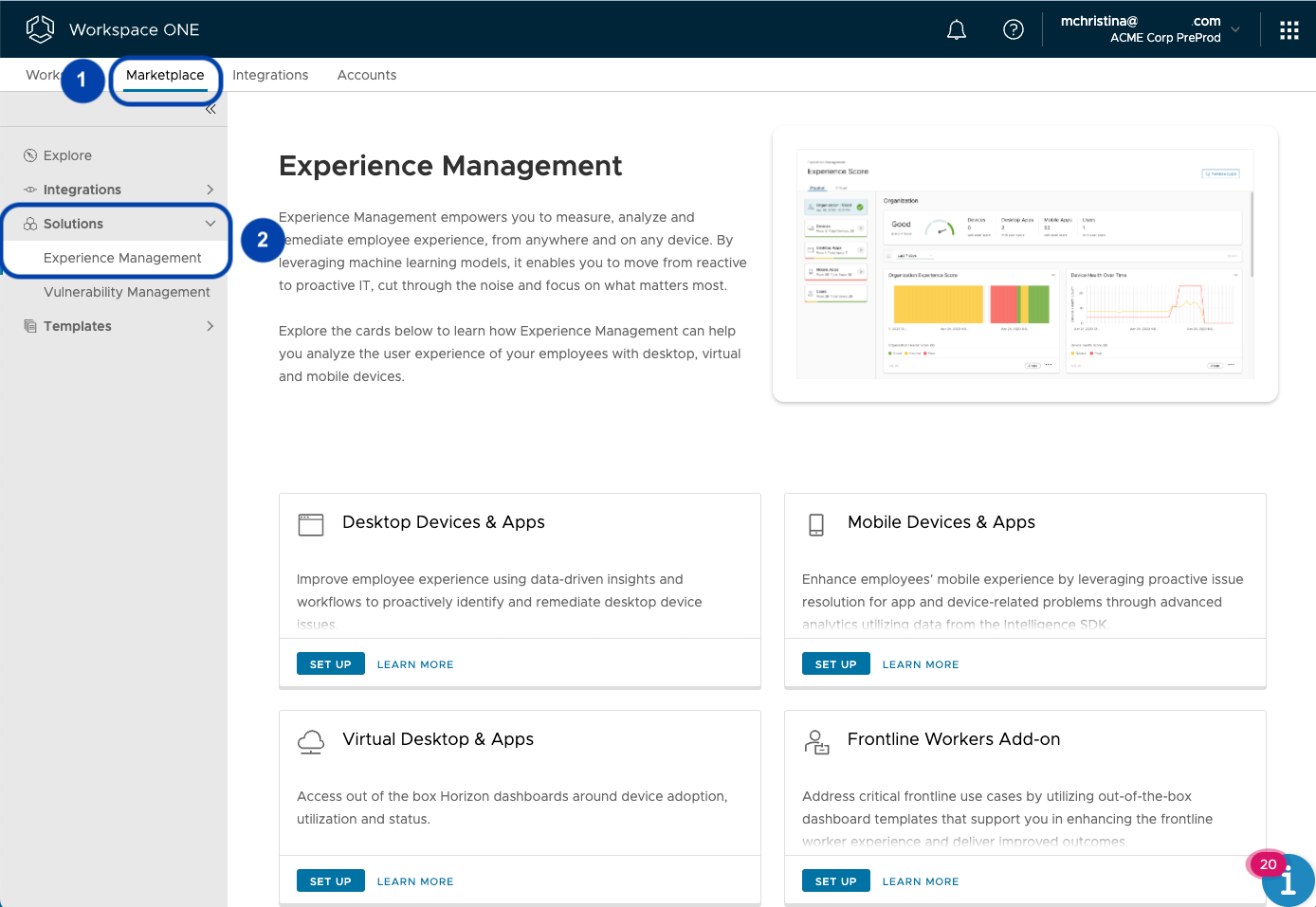Click the Frontline Workers Add-on icon
This screenshot has width=1316, height=907.
(816, 741)
